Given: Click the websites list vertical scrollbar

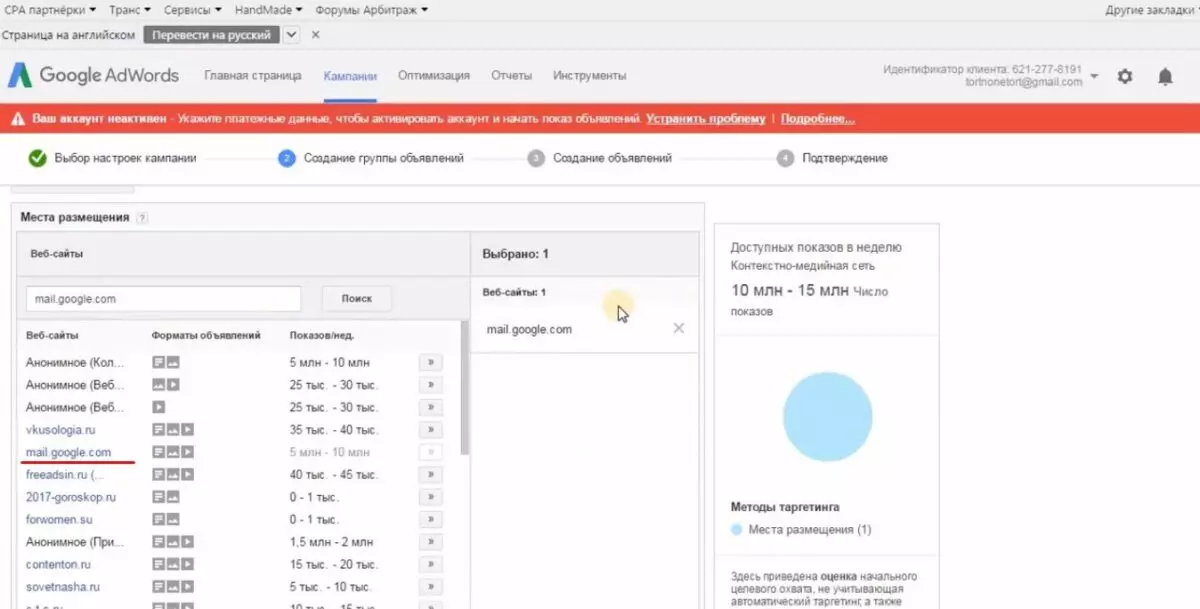Looking at the screenshot, I should pyautogui.click(x=464, y=386).
